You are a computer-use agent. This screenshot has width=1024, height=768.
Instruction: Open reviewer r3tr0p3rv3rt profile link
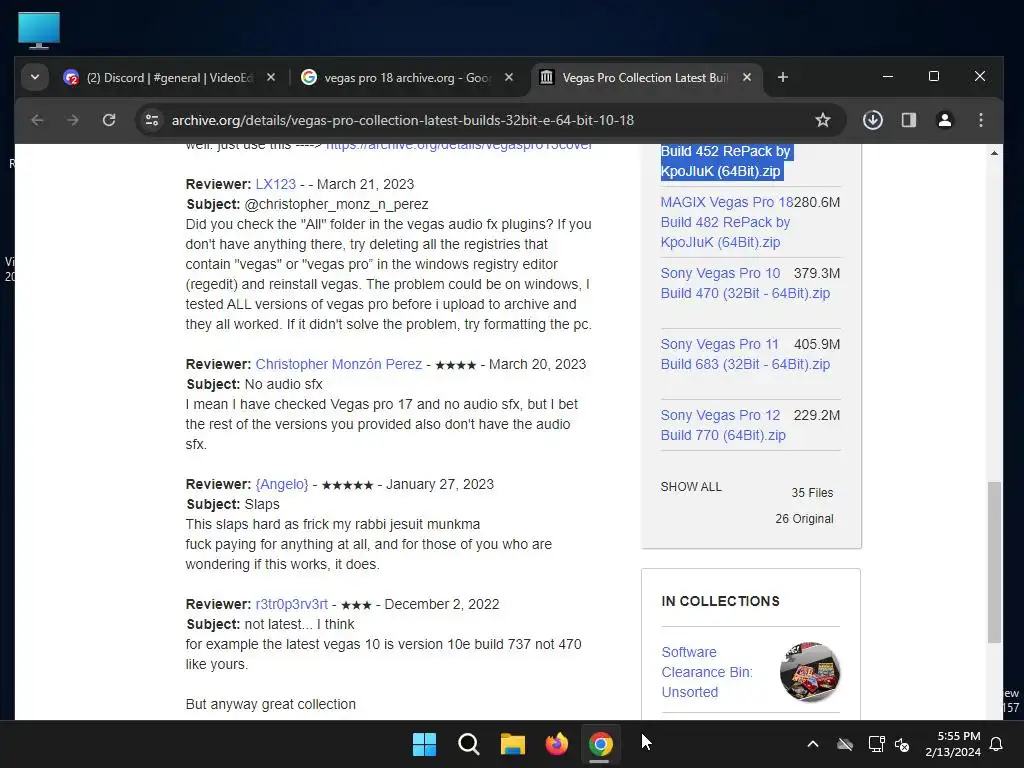(x=292, y=604)
